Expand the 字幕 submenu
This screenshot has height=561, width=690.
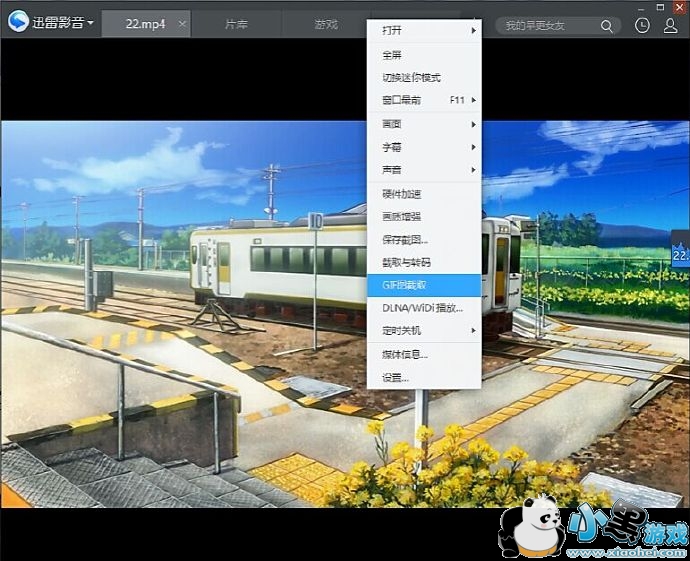tap(424, 147)
